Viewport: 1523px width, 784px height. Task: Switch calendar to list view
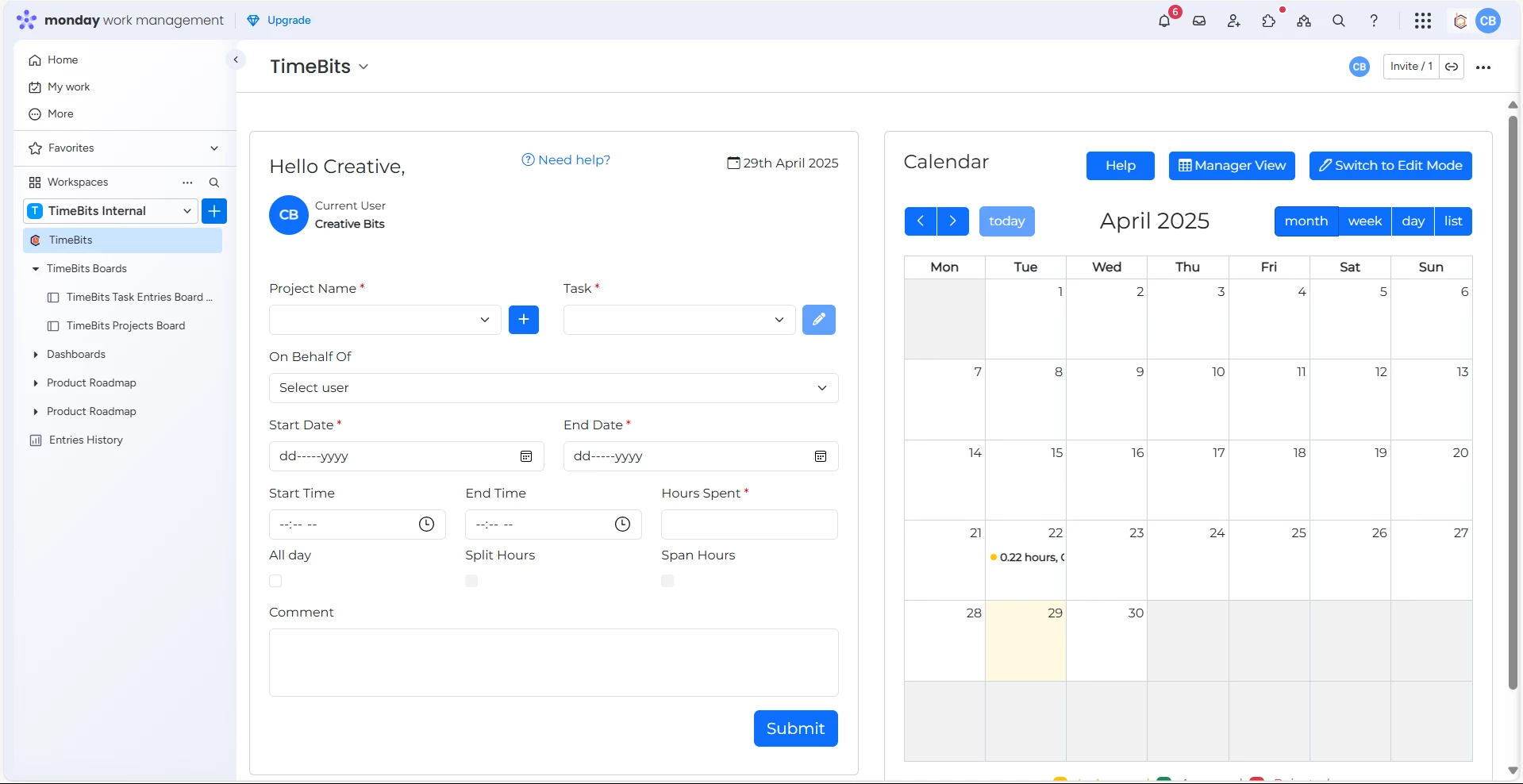pyautogui.click(x=1453, y=221)
